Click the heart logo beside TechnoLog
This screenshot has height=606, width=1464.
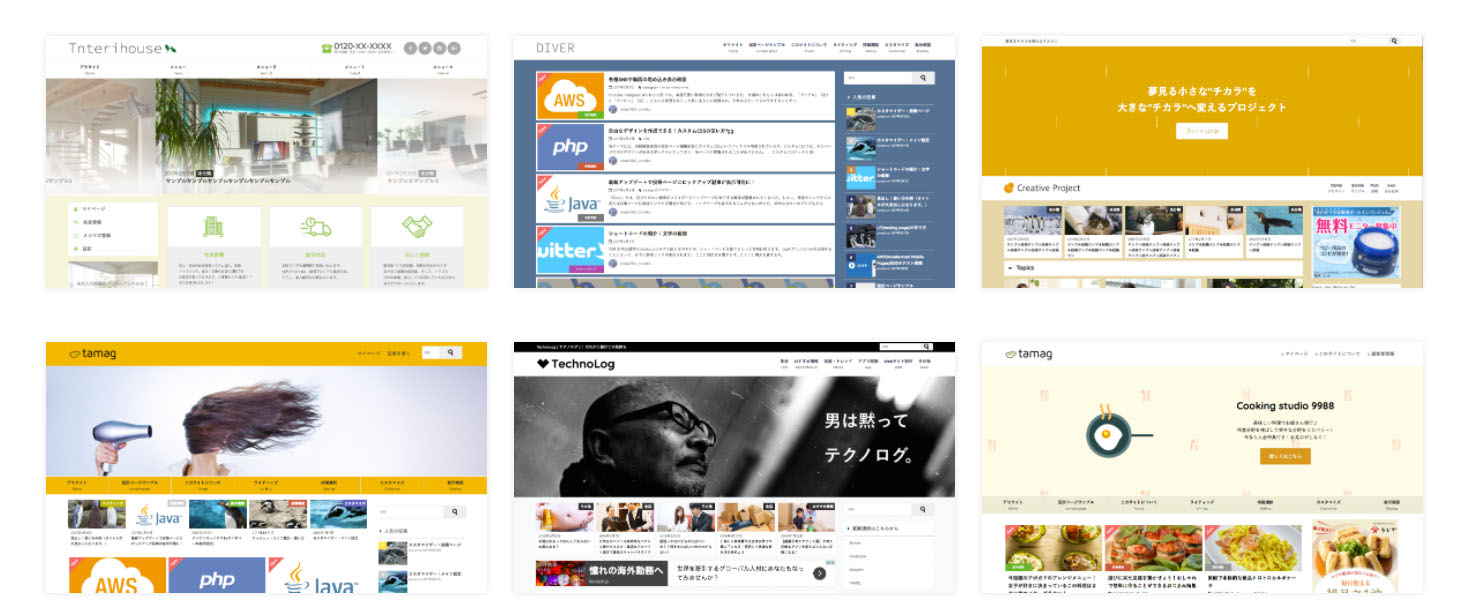tap(543, 364)
